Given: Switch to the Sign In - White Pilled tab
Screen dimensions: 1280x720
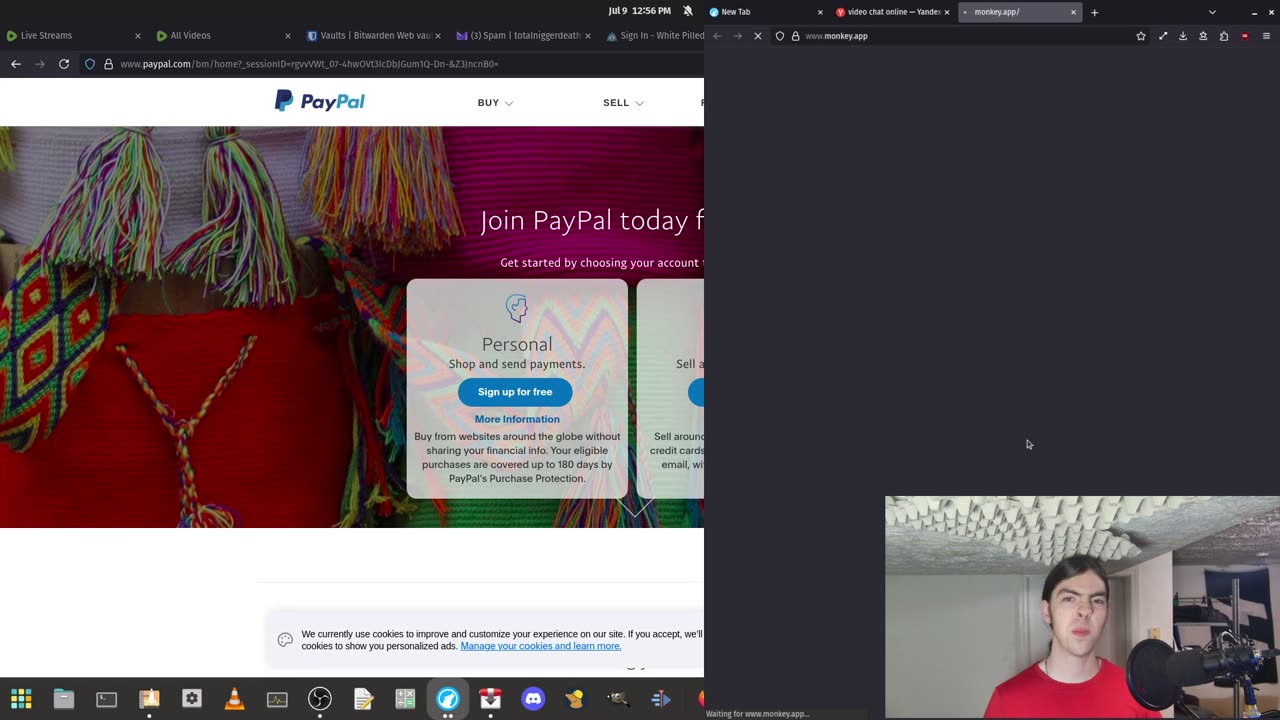Looking at the screenshot, I should 655,36.
